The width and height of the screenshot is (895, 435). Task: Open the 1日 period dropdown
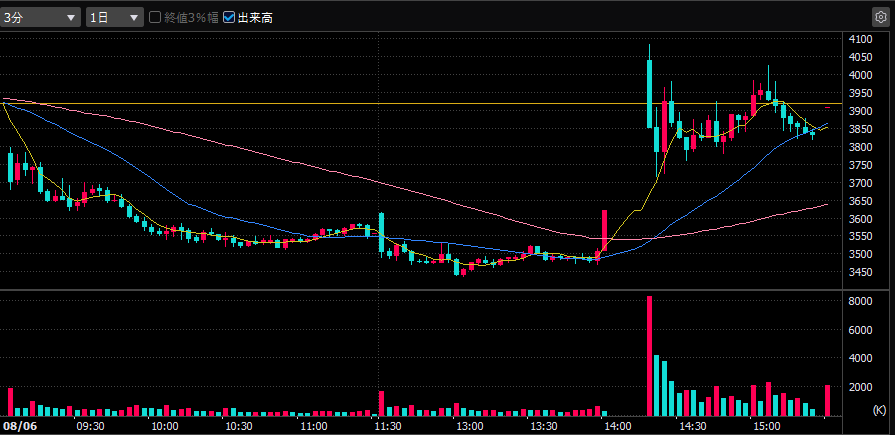[x=115, y=18]
